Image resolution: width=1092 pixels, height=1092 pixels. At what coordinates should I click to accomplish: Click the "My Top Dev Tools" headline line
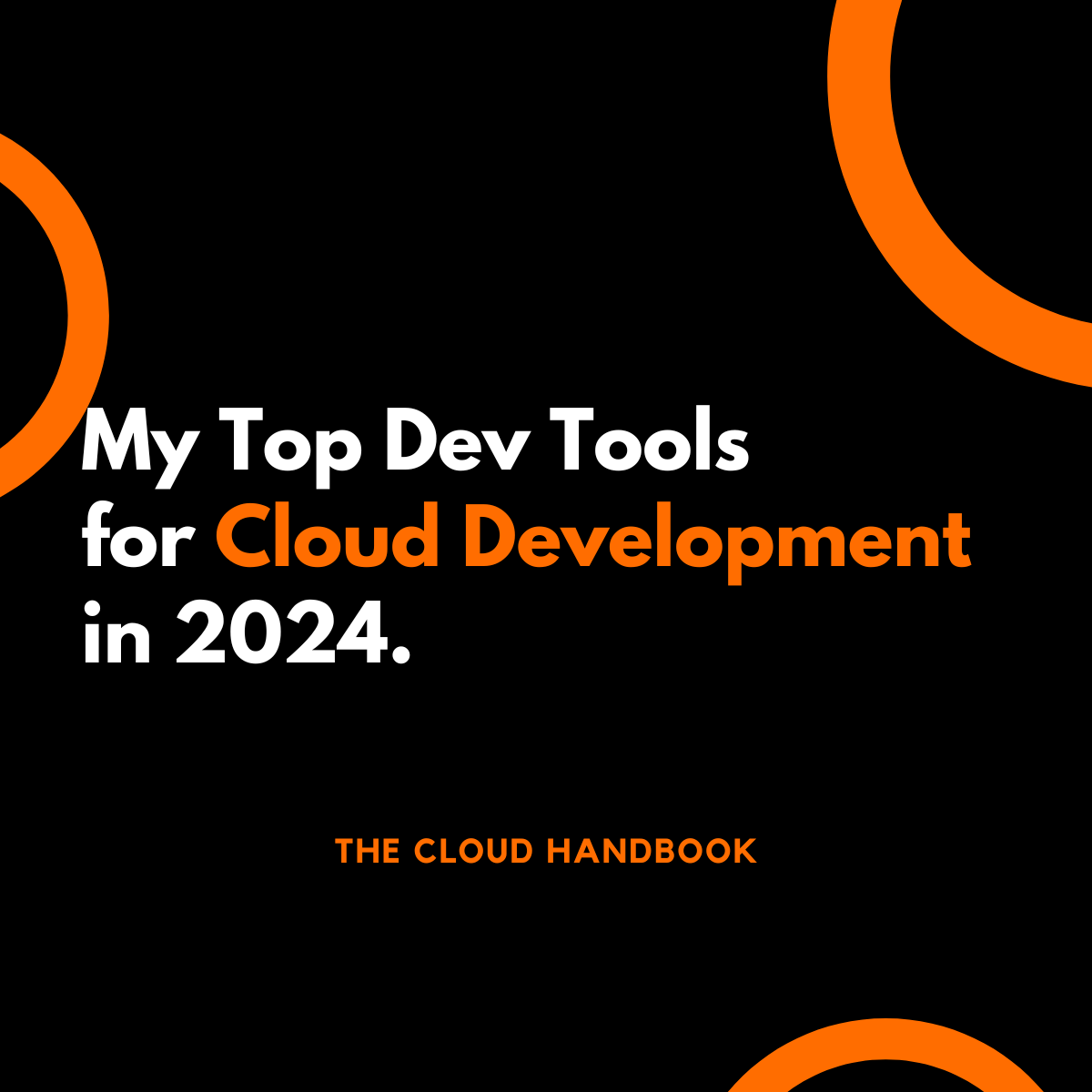[x=416, y=446]
